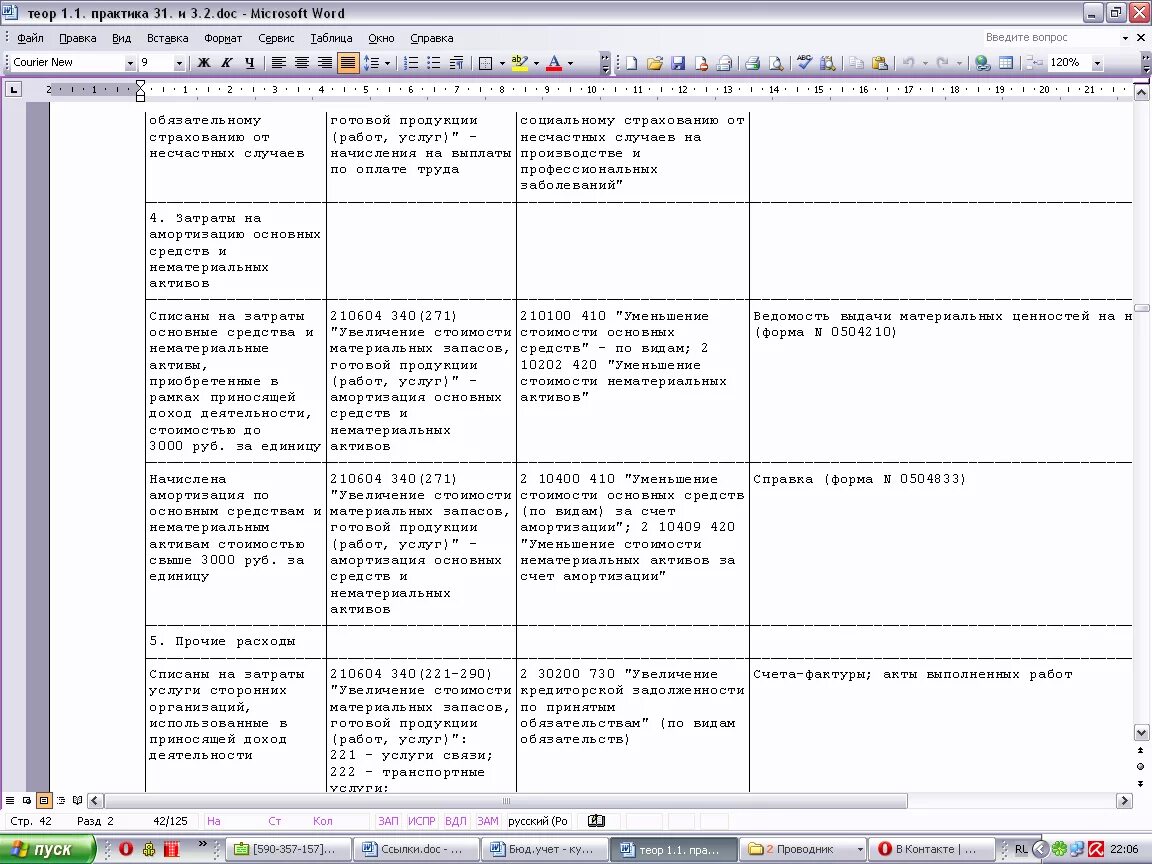Switch to Web Layout view

click(27, 800)
